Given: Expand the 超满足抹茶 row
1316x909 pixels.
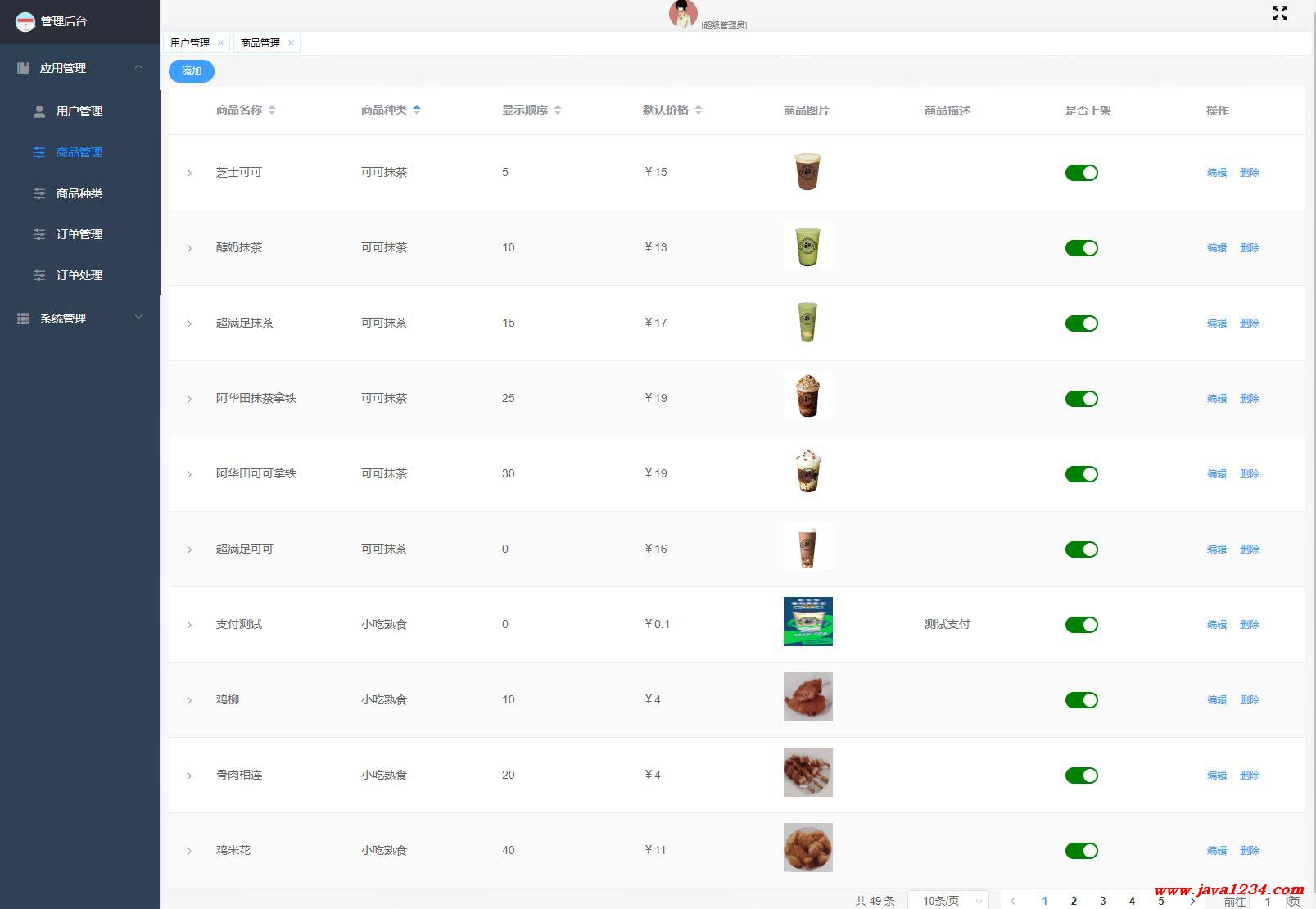Looking at the screenshot, I should [189, 323].
